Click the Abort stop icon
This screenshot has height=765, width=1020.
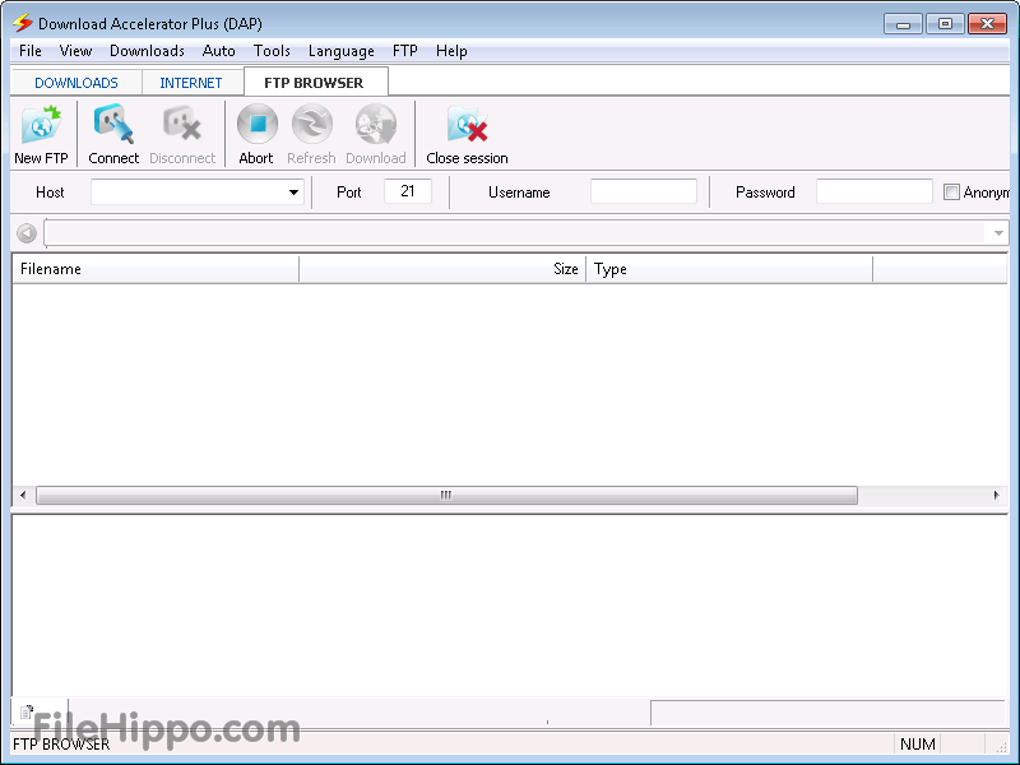point(256,126)
